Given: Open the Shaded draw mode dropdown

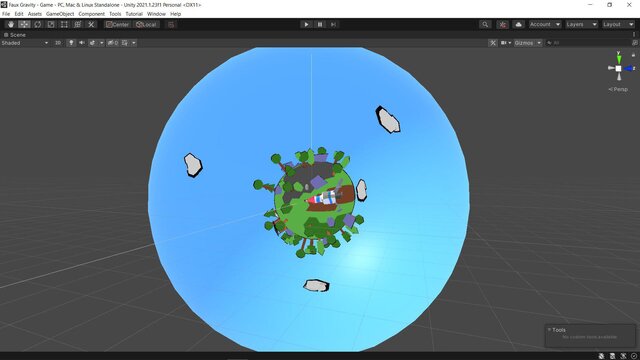Looking at the screenshot, I should (x=25, y=43).
